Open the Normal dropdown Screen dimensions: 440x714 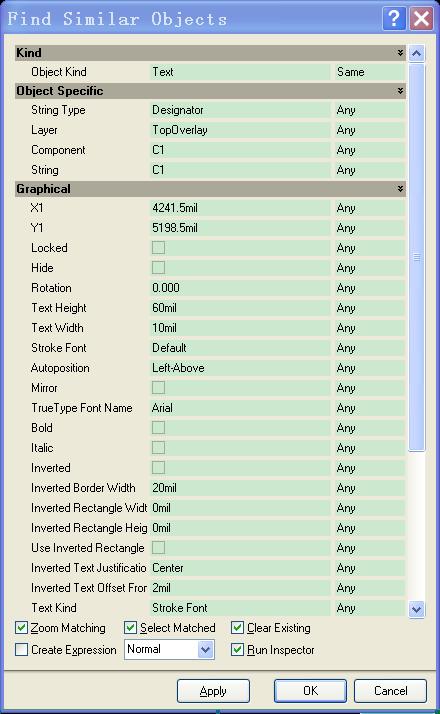coord(205,650)
